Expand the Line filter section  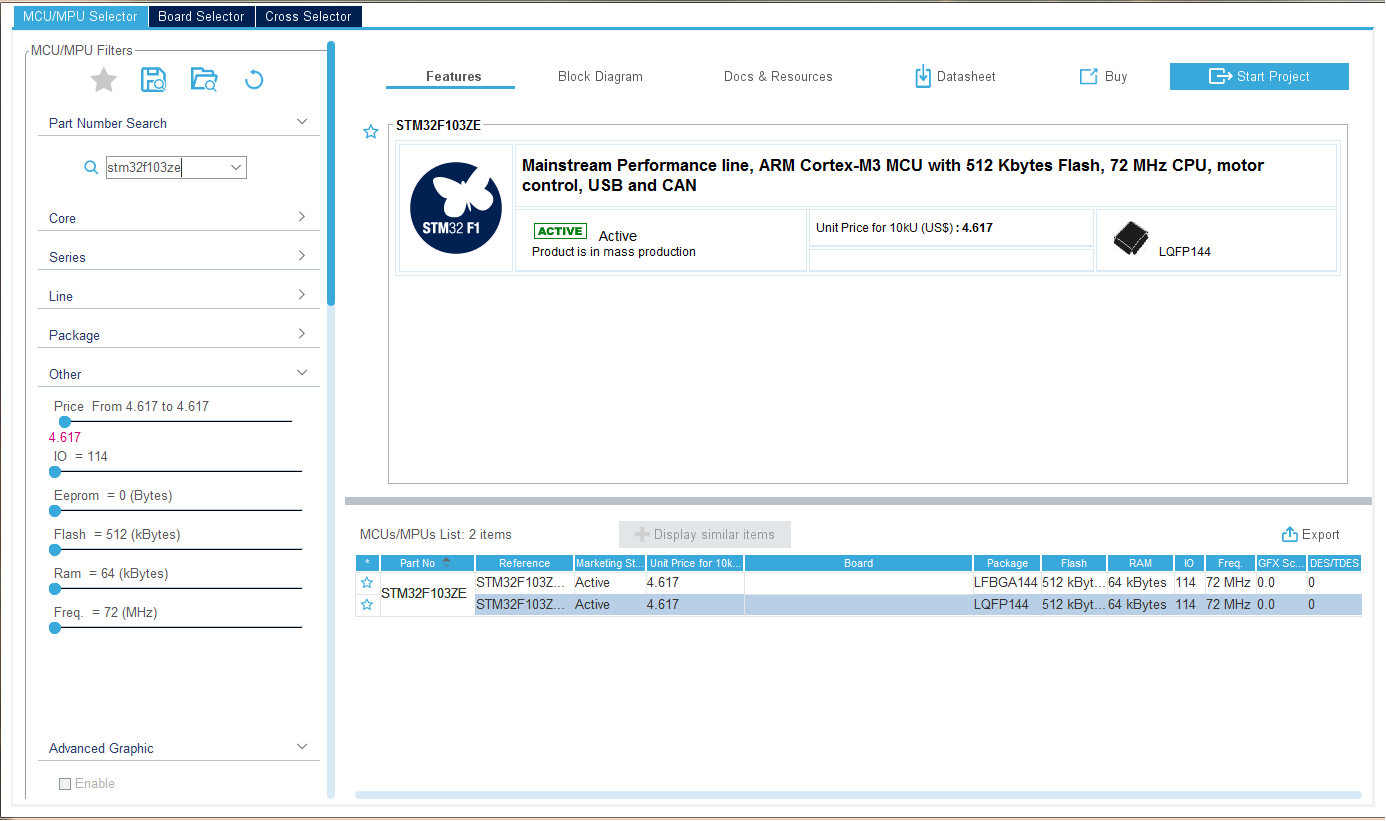302,295
